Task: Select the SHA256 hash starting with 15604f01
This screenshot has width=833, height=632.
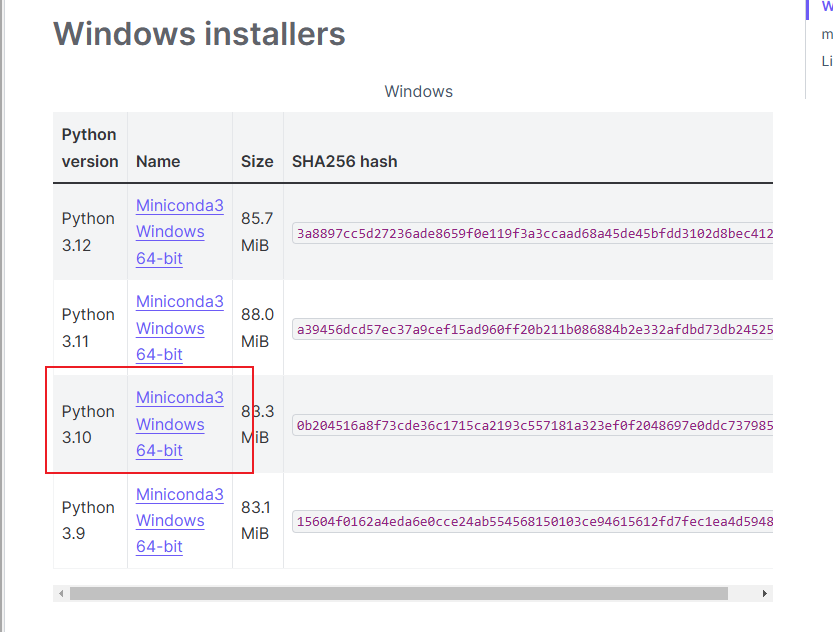Action: tap(532, 521)
